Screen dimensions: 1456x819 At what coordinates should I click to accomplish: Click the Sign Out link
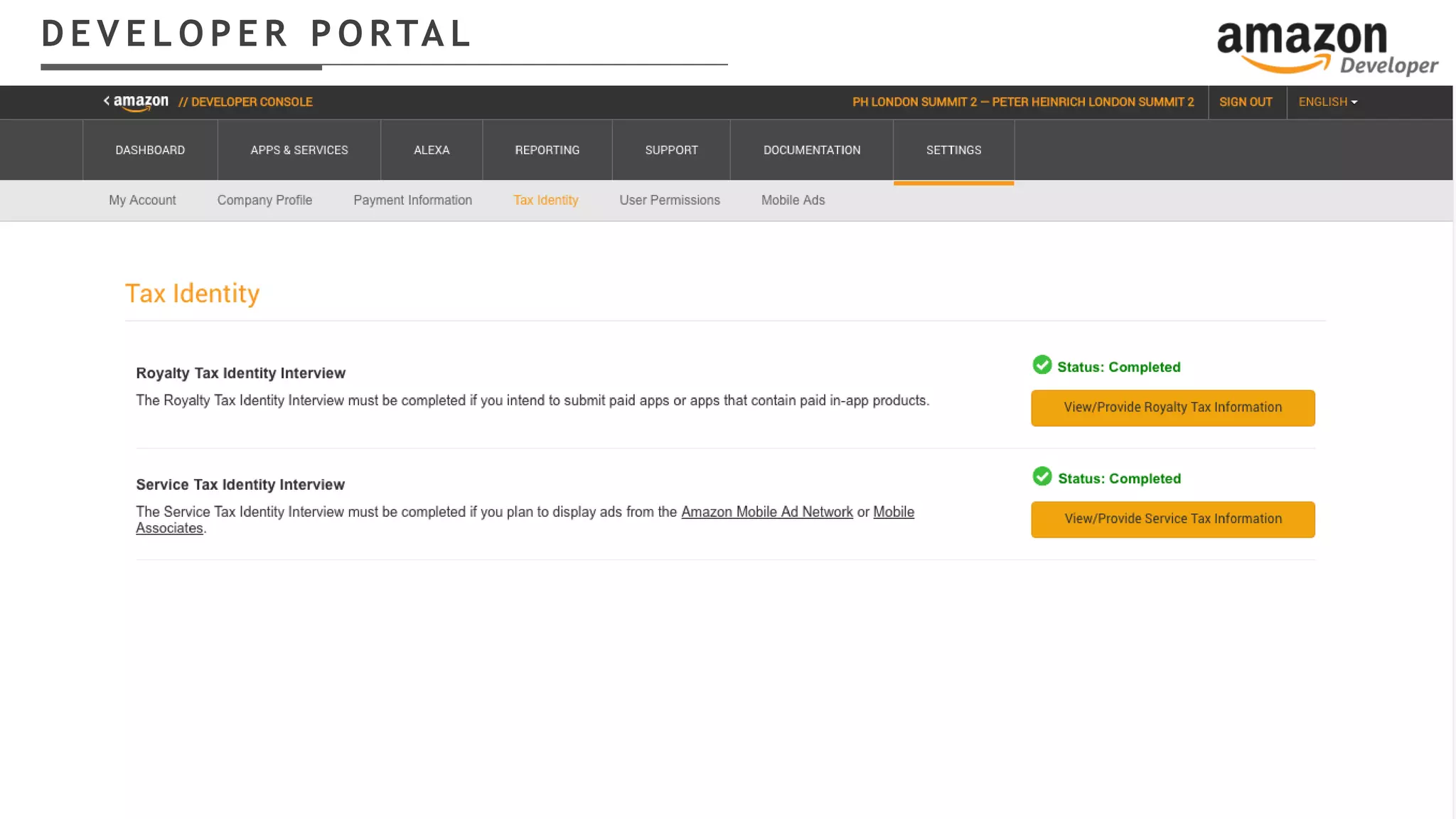(x=1246, y=102)
